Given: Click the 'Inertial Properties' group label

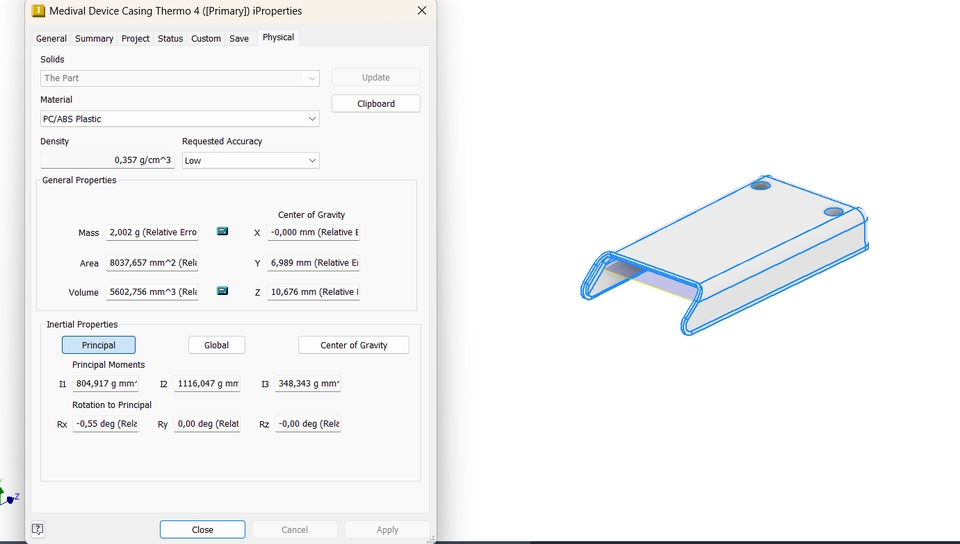Looking at the screenshot, I should pyautogui.click(x=82, y=325).
